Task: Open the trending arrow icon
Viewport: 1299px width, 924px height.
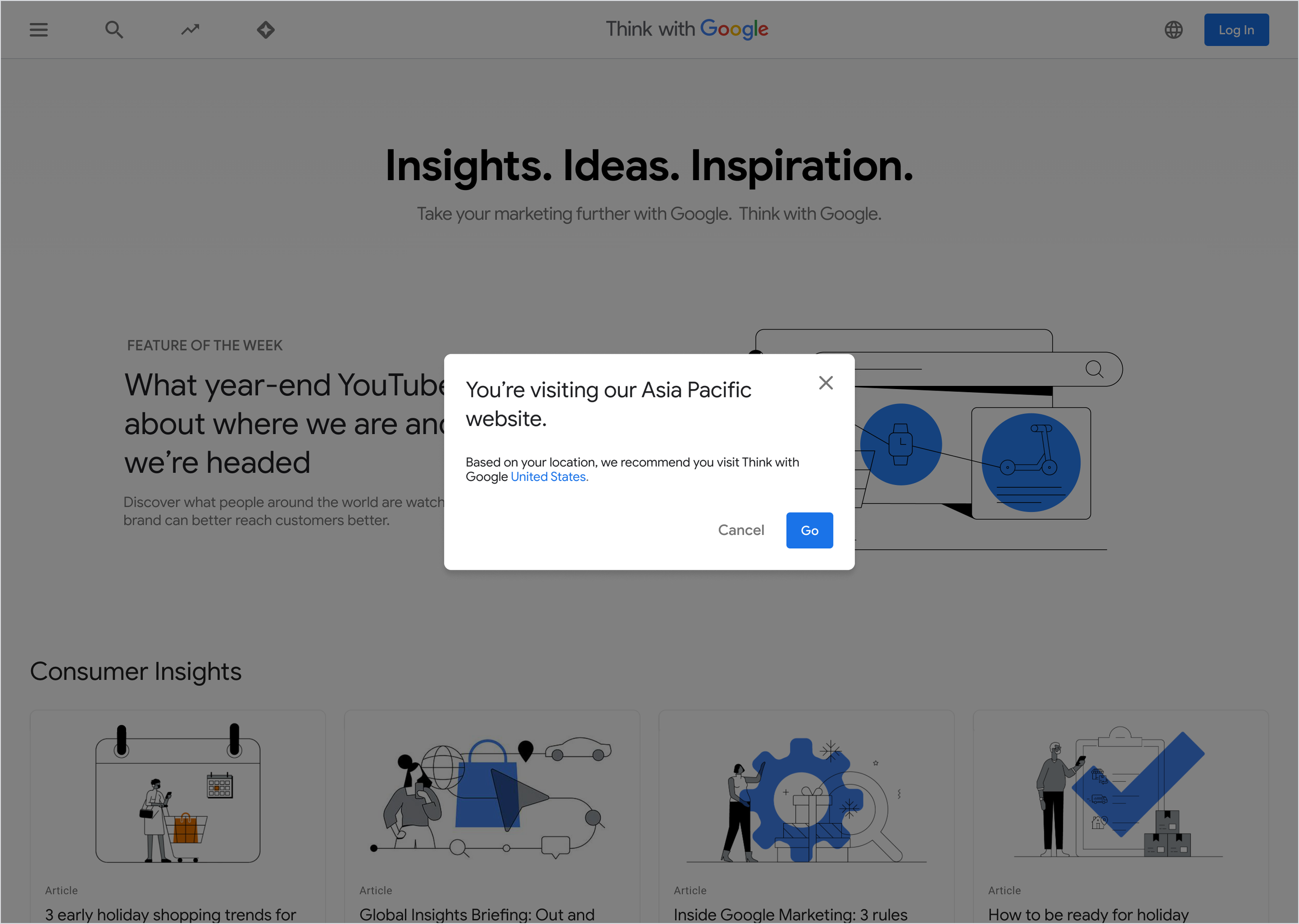Action: (190, 30)
